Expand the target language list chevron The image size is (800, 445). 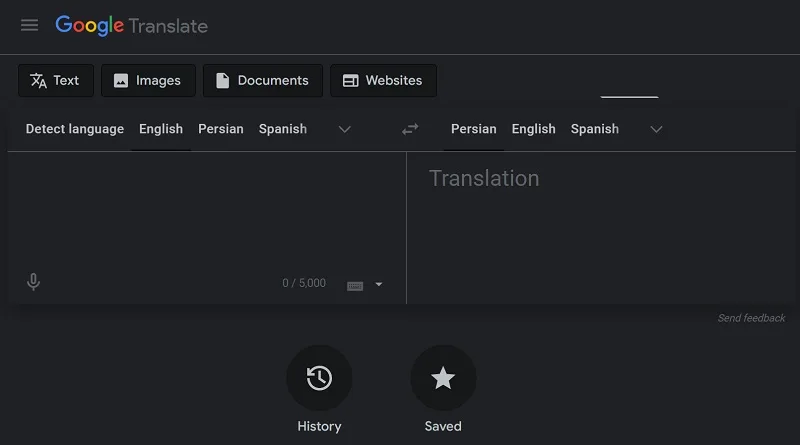(x=656, y=130)
